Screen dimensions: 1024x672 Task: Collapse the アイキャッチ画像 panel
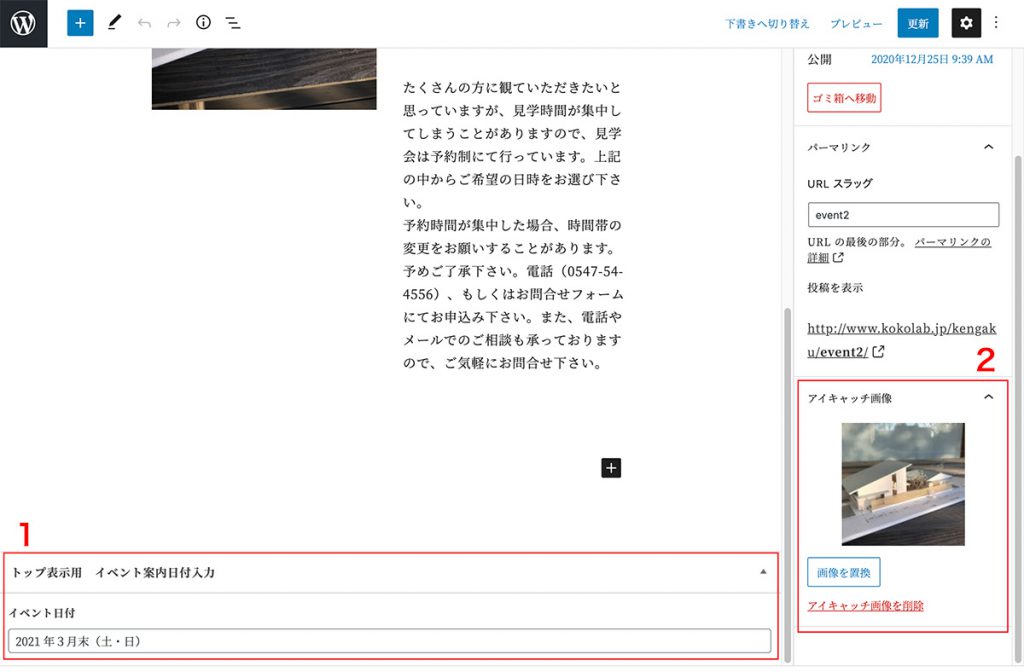[989, 397]
